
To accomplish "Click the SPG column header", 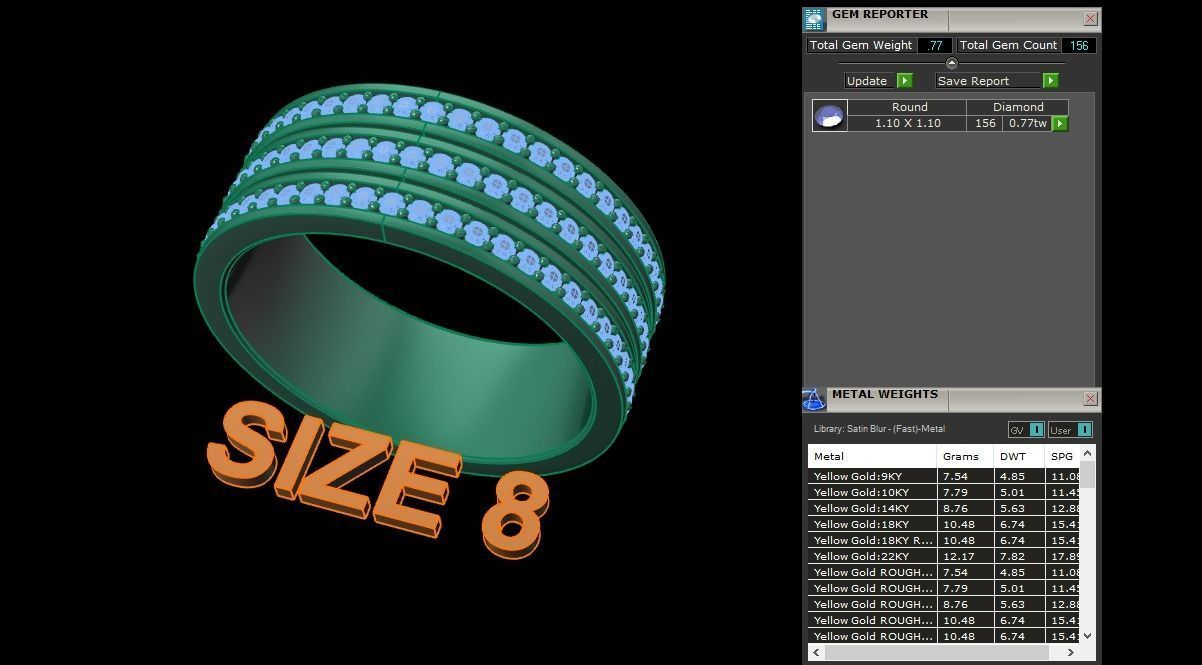I will (1062, 457).
